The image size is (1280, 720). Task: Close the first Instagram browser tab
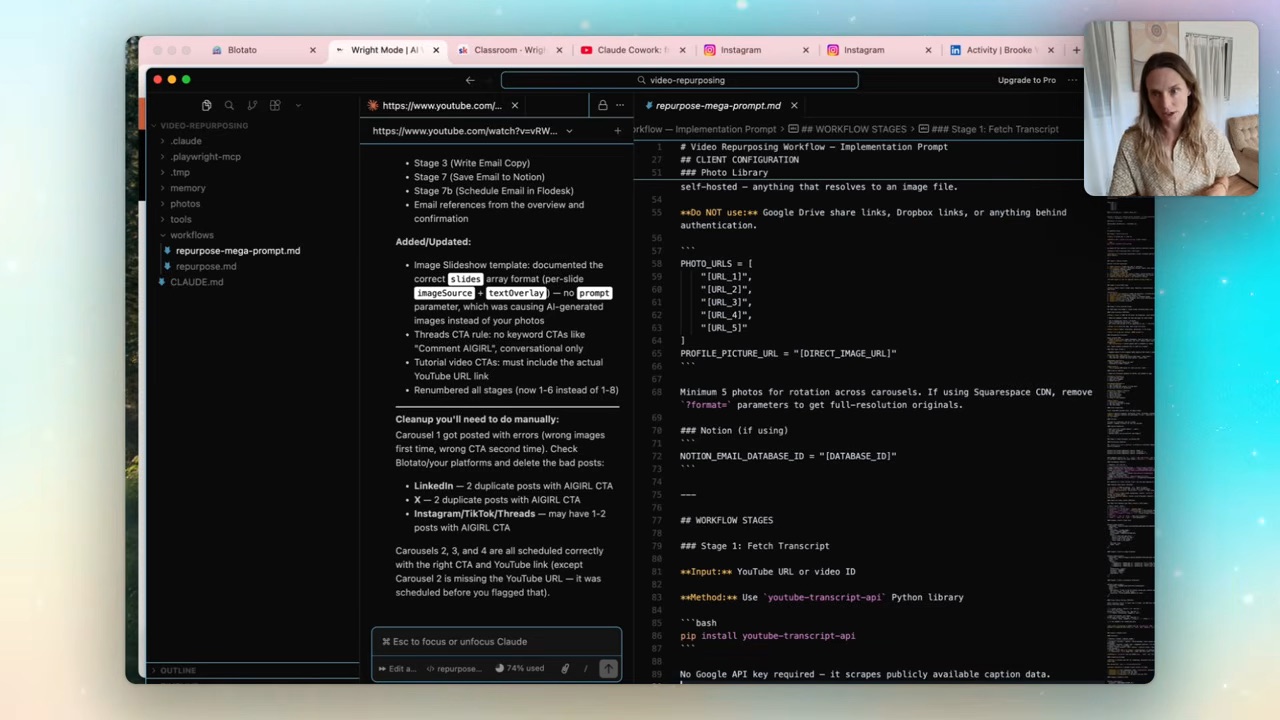click(x=806, y=50)
